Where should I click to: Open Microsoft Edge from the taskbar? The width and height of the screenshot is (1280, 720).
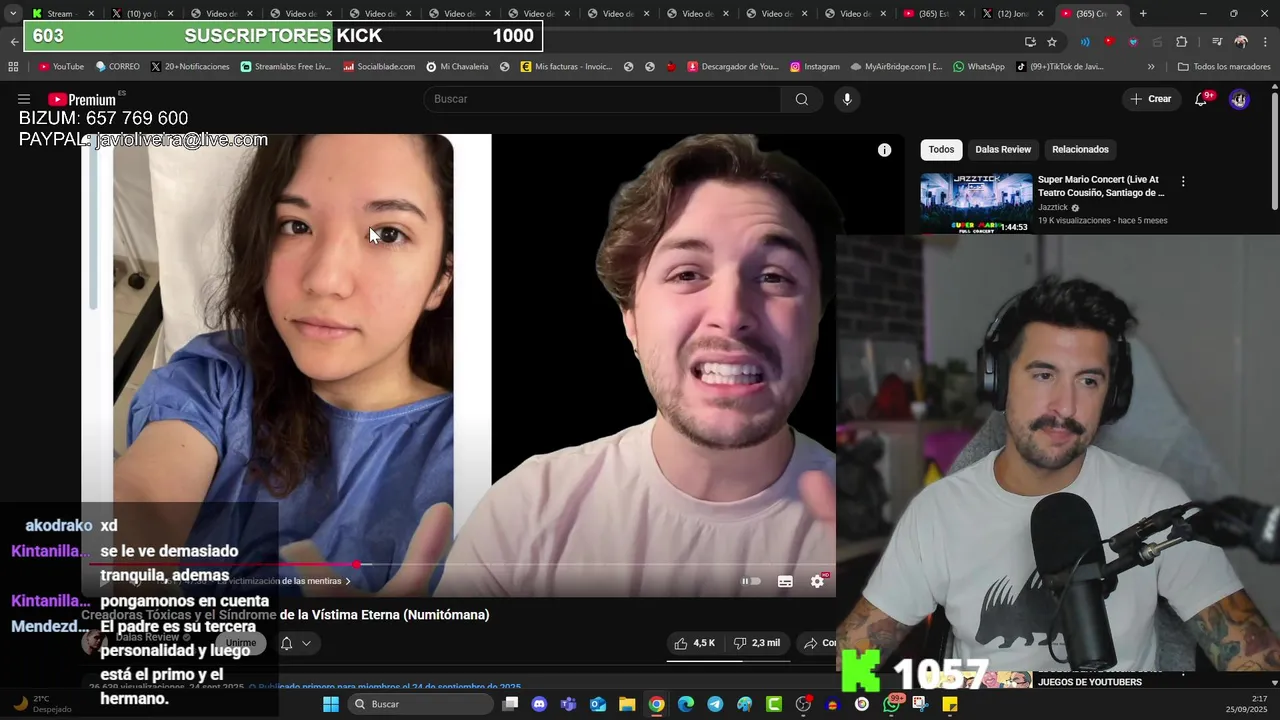click(686, 704)
